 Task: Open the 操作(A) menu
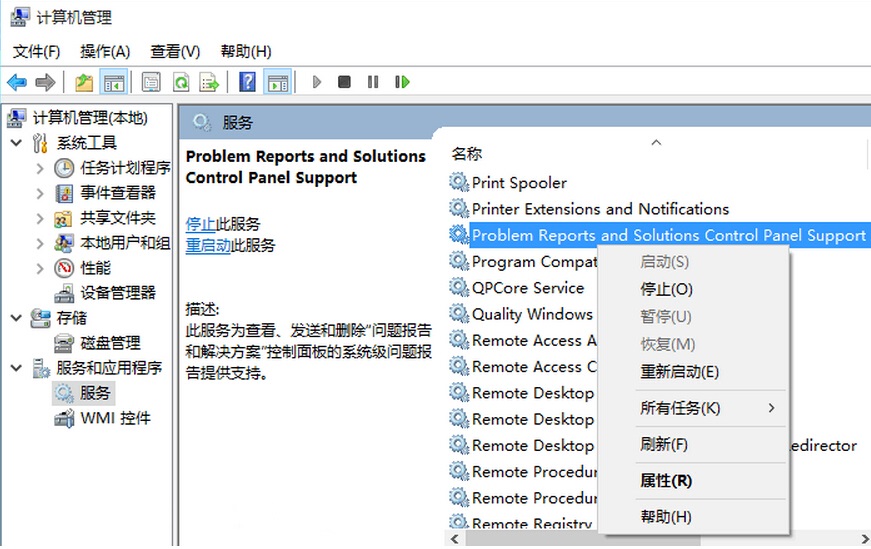click(105, 51)
